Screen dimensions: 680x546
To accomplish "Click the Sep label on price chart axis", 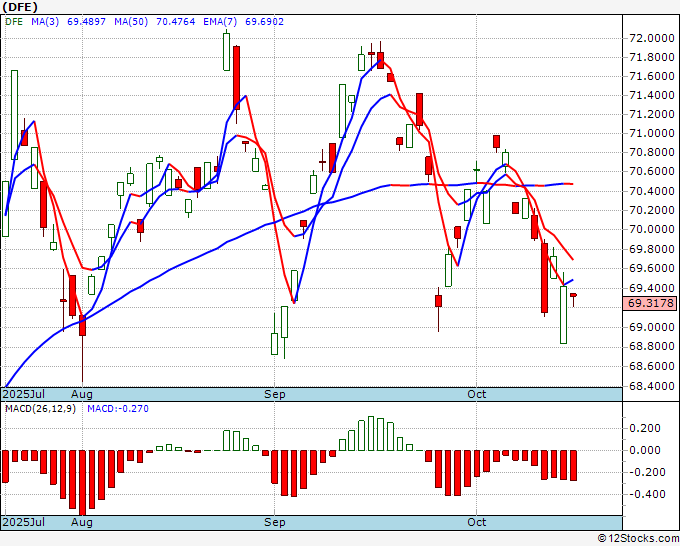I will pos(275,394).
